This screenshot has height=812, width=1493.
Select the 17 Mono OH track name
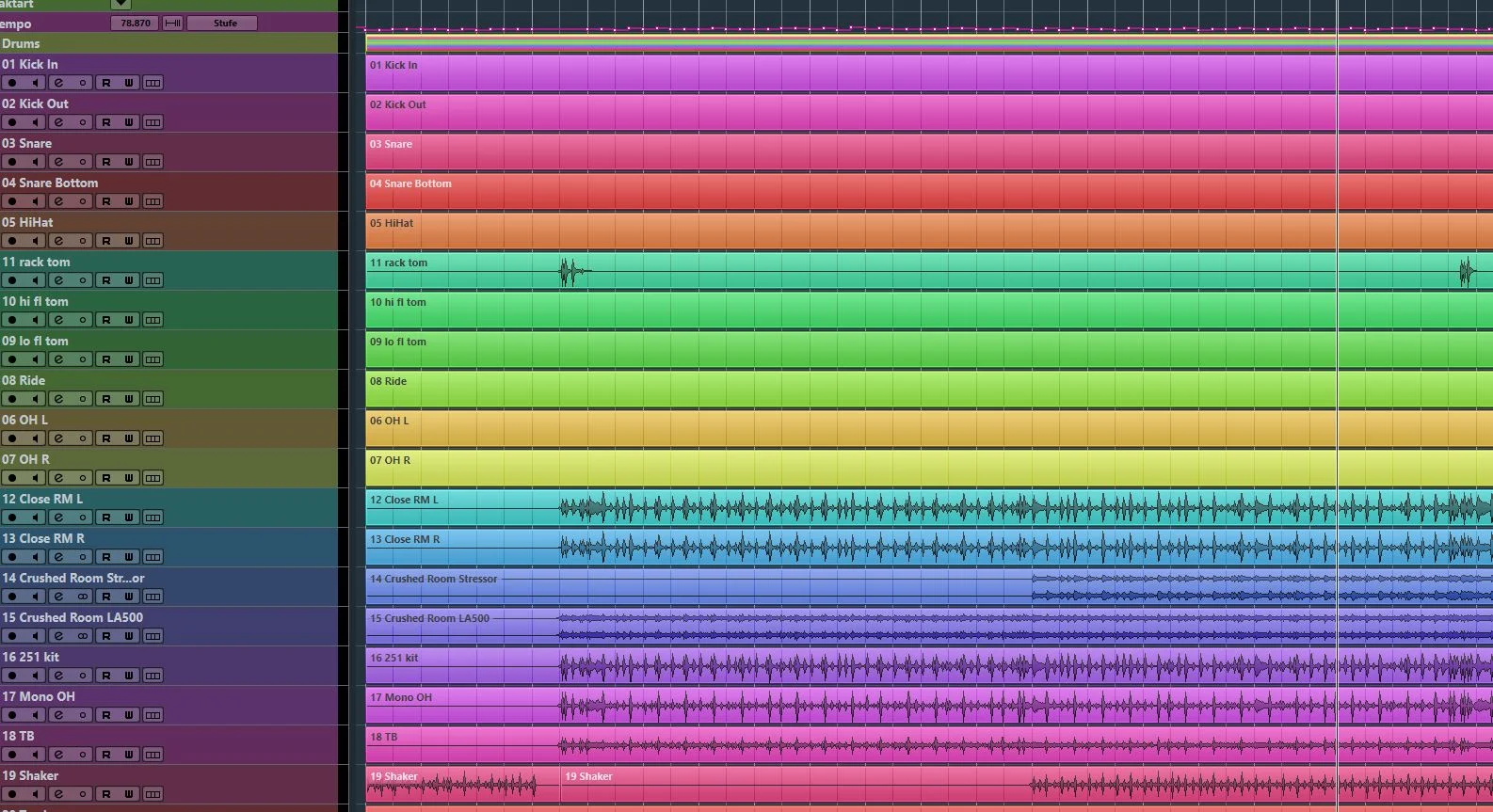(x=39, y=696)
